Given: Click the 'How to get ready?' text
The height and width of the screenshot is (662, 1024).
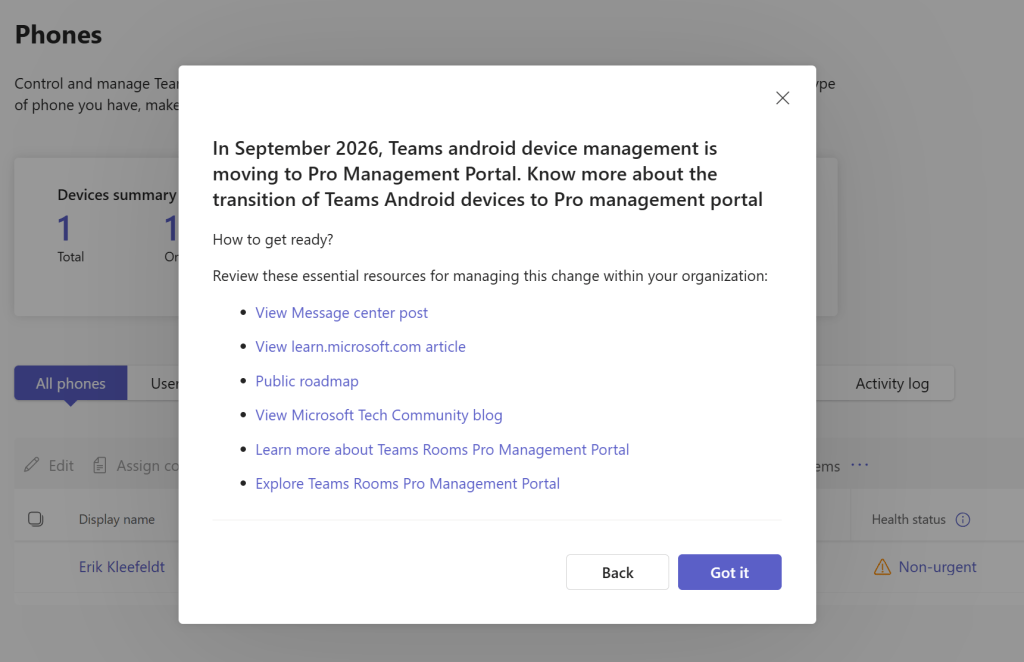Looking at the screenshot, I should (273, 240).
